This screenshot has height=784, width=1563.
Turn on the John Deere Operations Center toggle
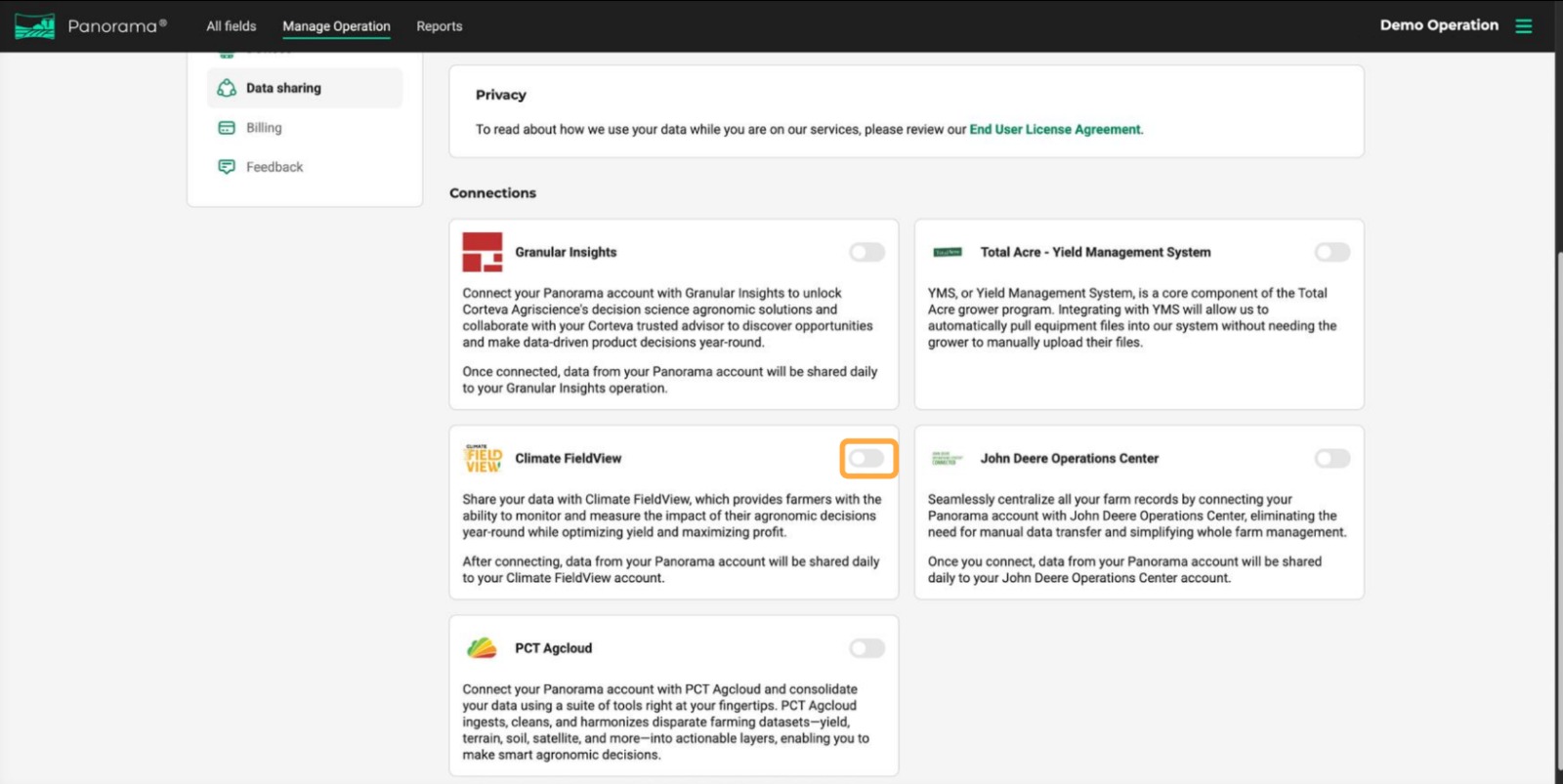[1331, 459]
